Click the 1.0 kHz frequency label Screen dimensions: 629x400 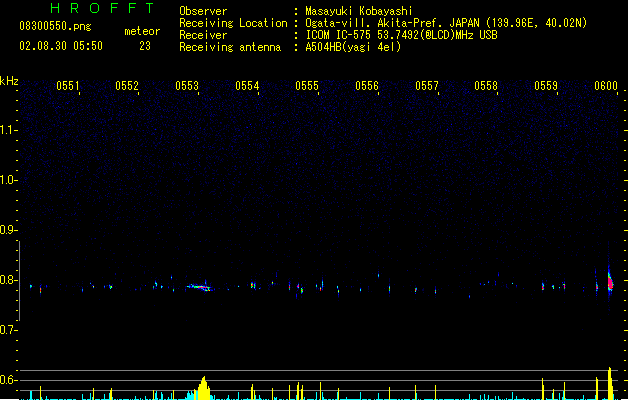coord(8,180)
